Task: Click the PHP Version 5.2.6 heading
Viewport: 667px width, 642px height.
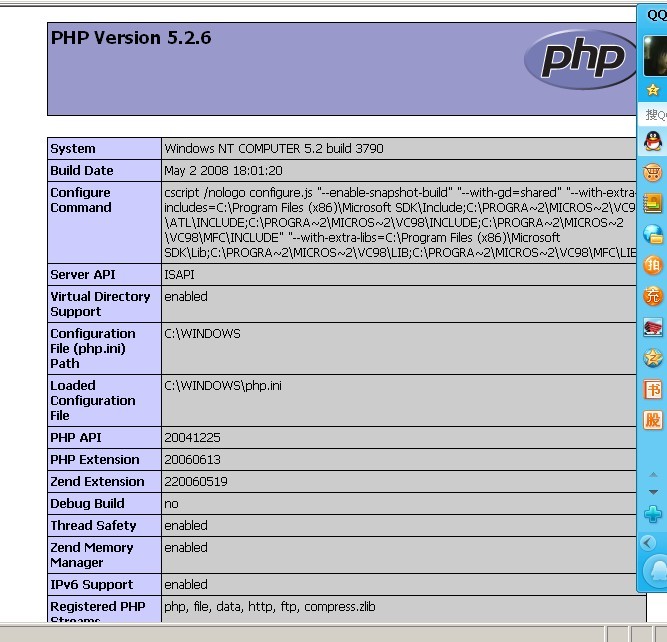Action: [131, 38]
